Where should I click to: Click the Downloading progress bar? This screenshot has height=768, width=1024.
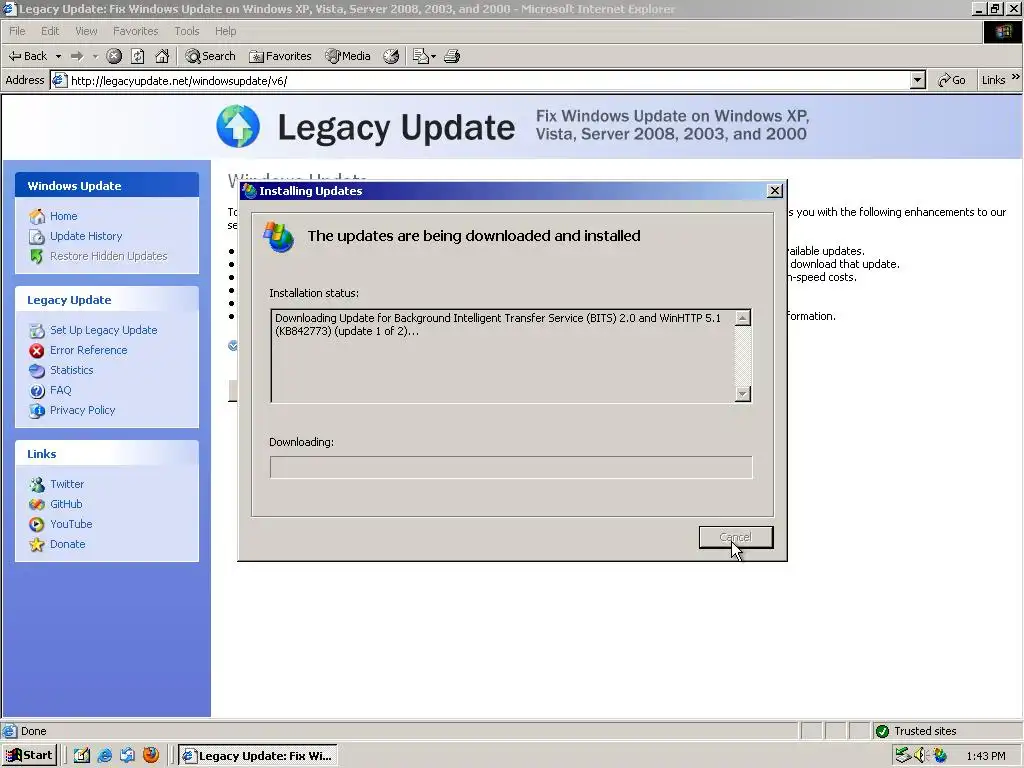pyautogui.click(x=511, y=467)
